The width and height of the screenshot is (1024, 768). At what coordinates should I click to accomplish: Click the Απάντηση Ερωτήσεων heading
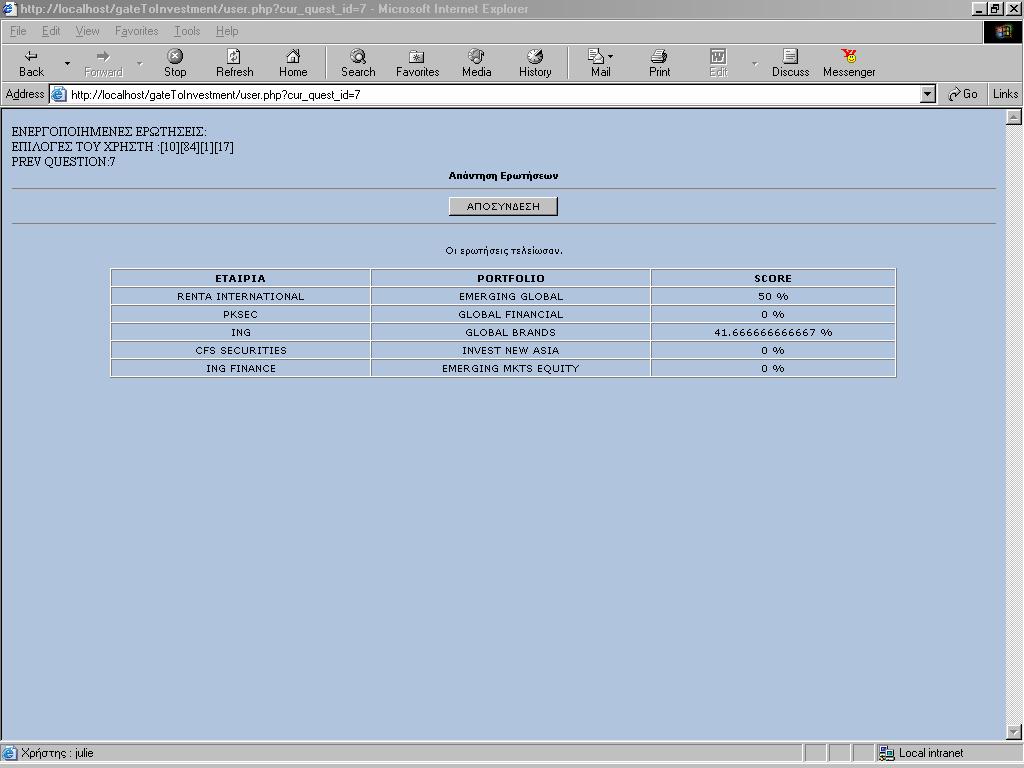coord(503,175)
